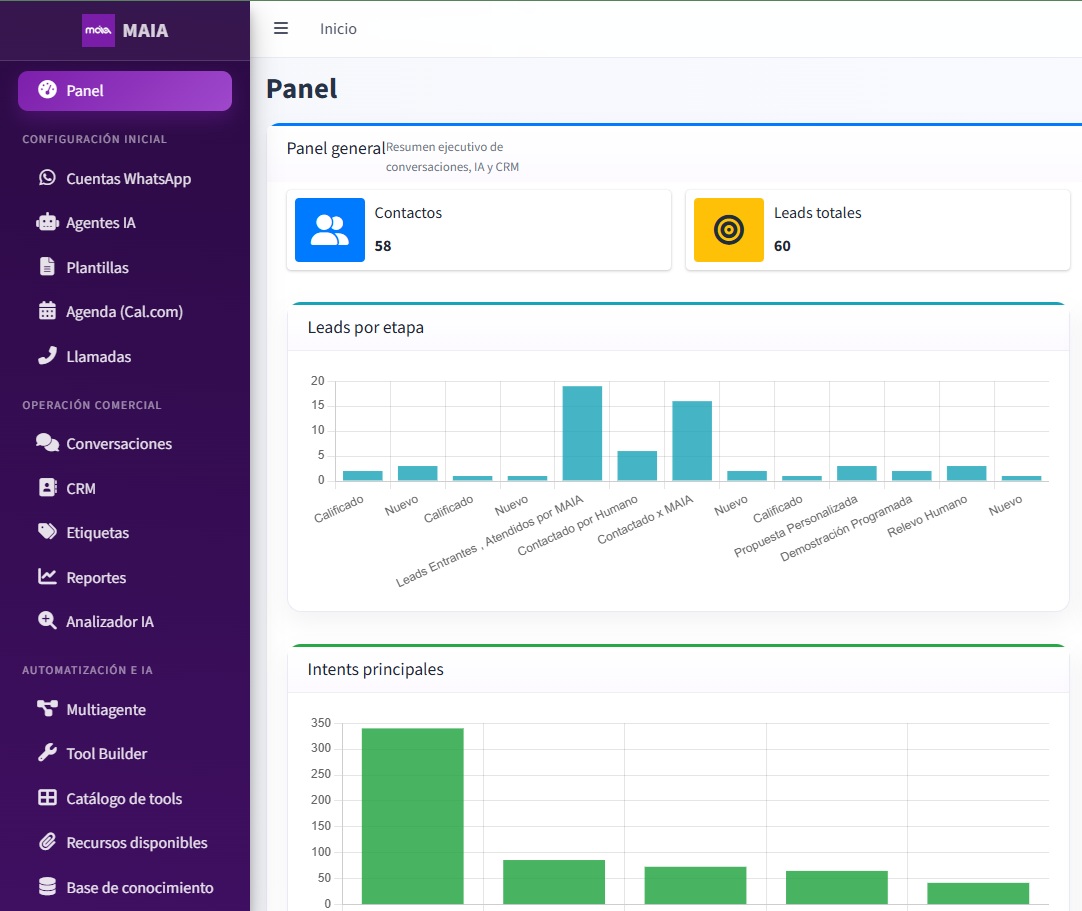The width and height of the screenshot is (1082, 911).
Task: Click the Panel dashboard gauge icon
Action: pyautogui.click(x=48, y=90)
